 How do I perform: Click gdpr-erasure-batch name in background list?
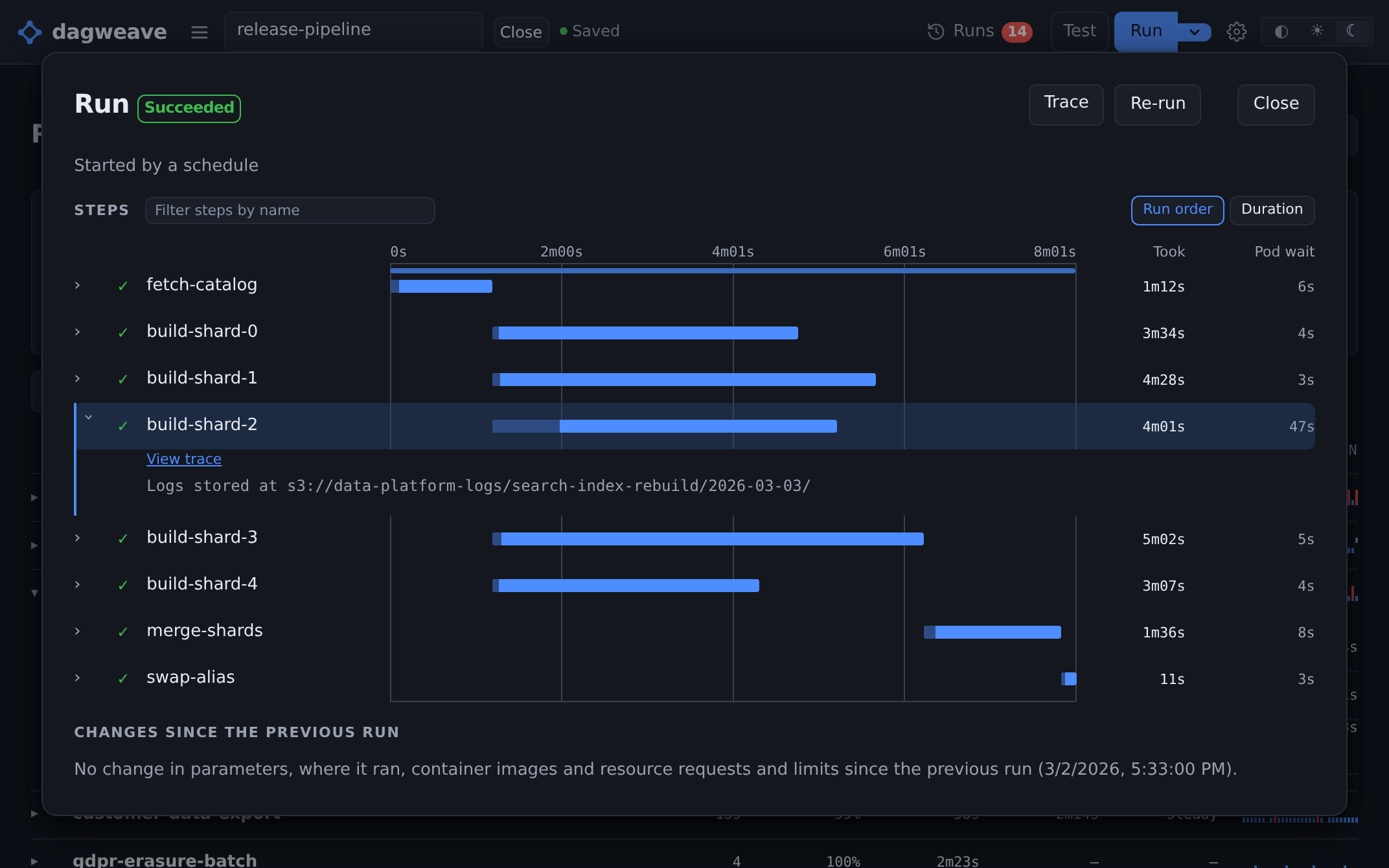(165, 860)
